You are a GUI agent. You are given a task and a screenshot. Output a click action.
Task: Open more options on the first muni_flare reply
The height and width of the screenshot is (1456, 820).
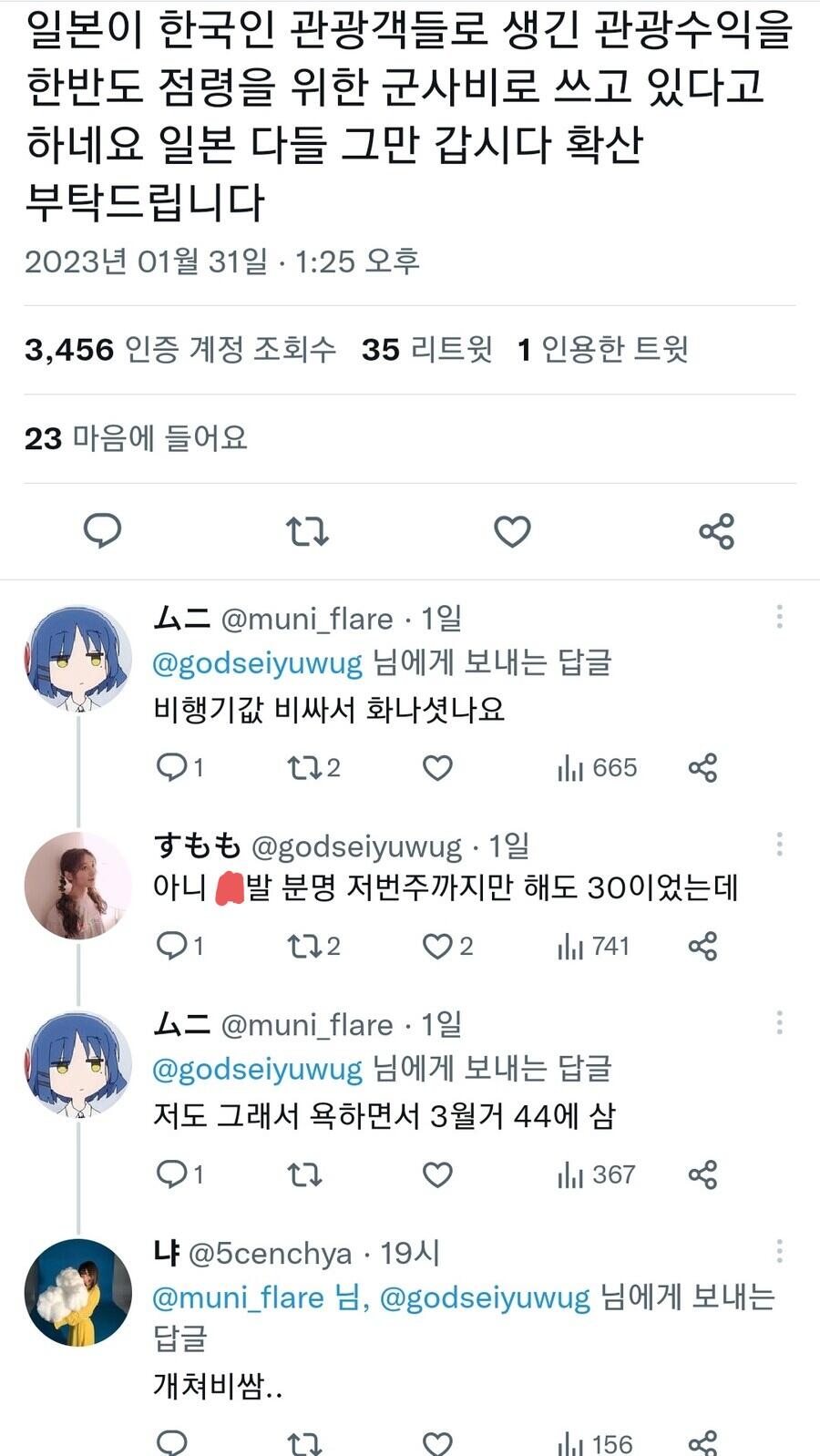pyautogui.click(x=779, y=617)
